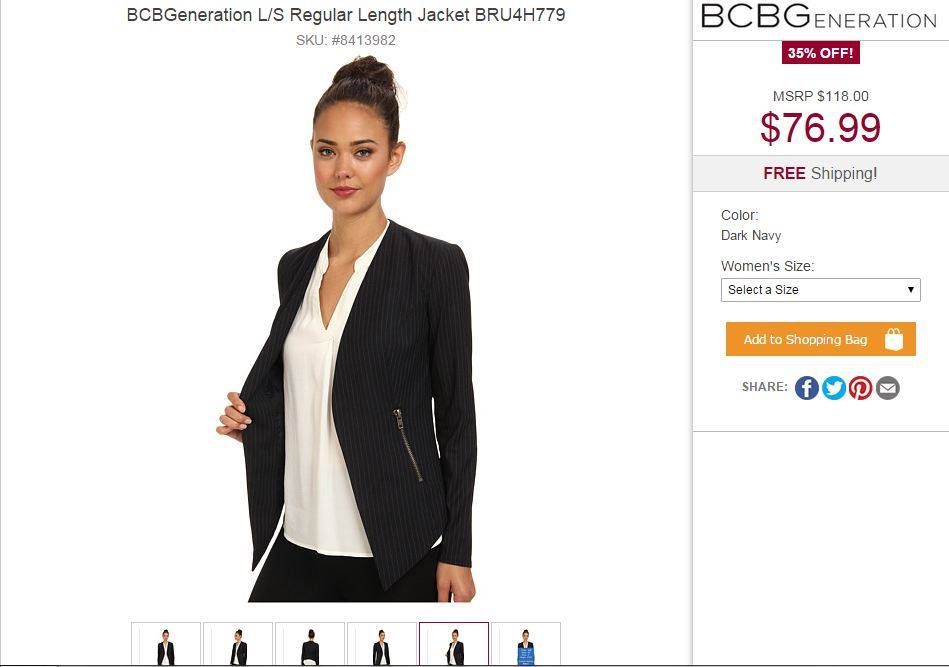The image size is (949, 667).
Task: Click the jacket product title text
Action: click(x=346, y=16)
